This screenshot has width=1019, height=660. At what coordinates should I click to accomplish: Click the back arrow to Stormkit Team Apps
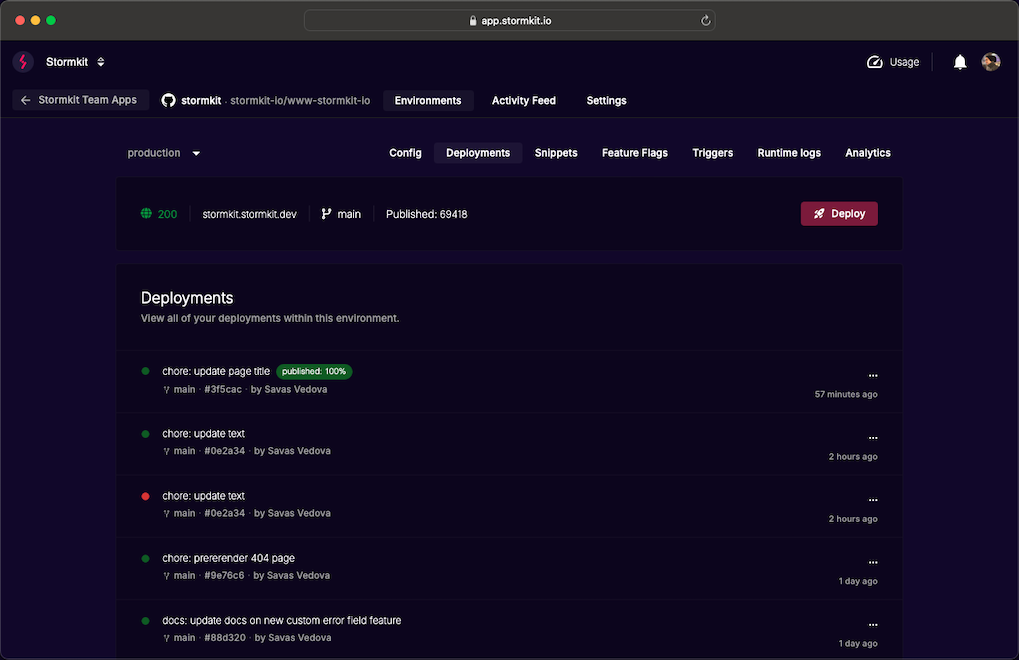[x=24, y=100]
